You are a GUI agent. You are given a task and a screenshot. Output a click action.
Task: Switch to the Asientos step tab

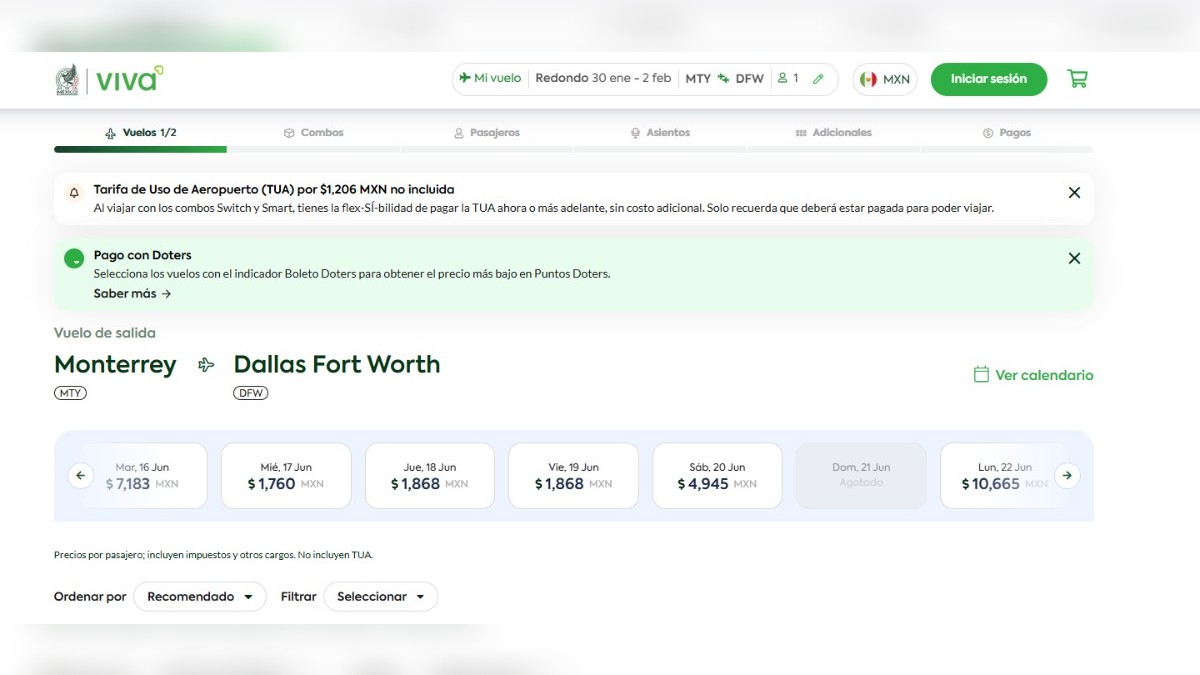pos(660,132)
